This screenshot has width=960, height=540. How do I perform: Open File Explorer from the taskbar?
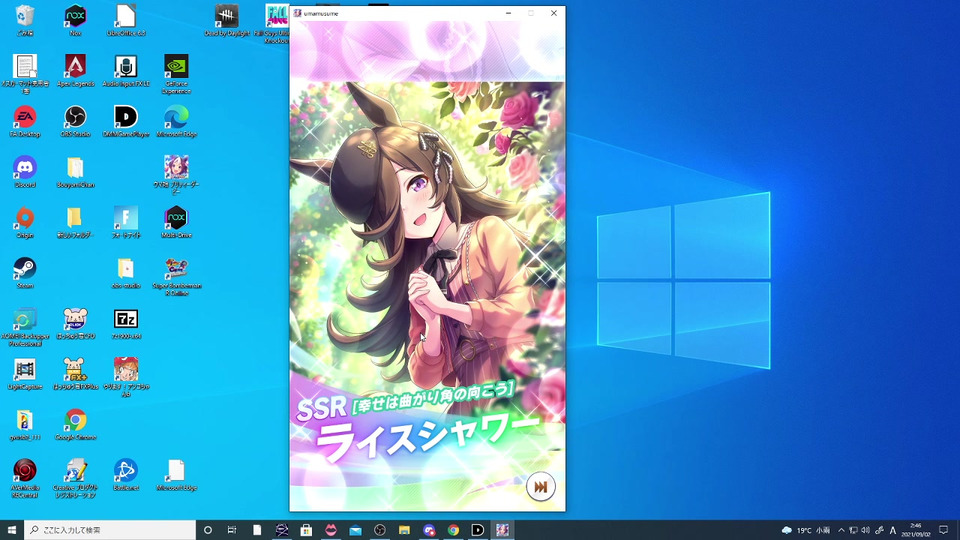pyautogui.click(x=404, y=530)
